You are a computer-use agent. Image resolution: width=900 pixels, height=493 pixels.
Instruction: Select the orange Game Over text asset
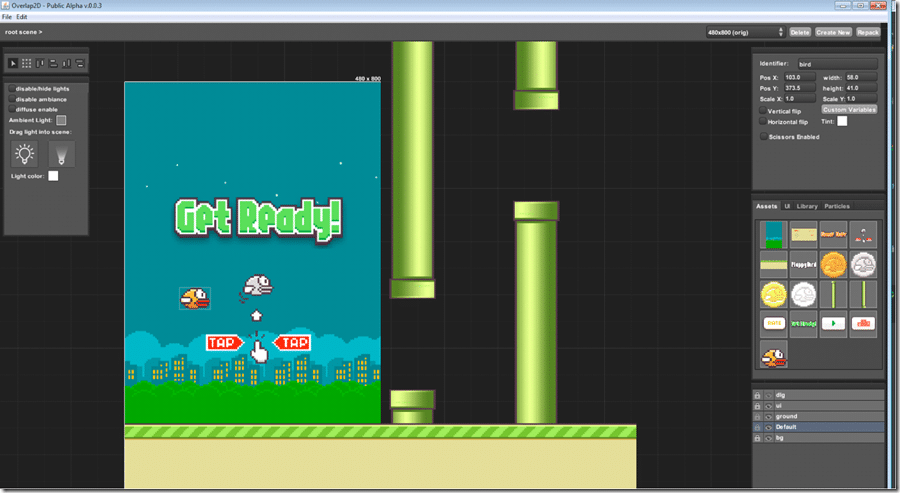(x=833, y=235)
